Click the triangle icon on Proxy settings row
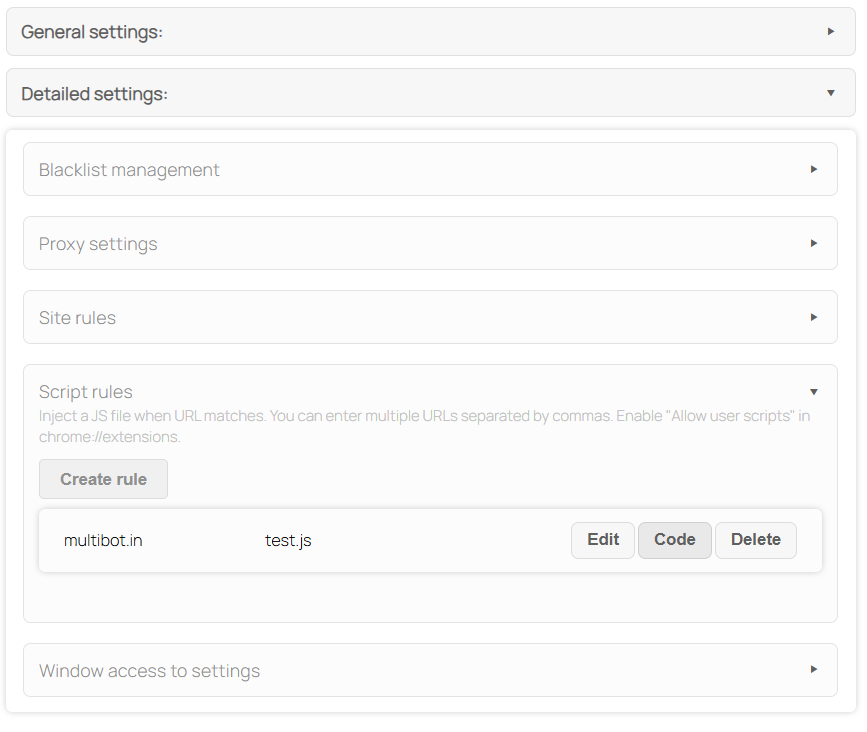This screenshot has height=732, width=867. [814, 243]
